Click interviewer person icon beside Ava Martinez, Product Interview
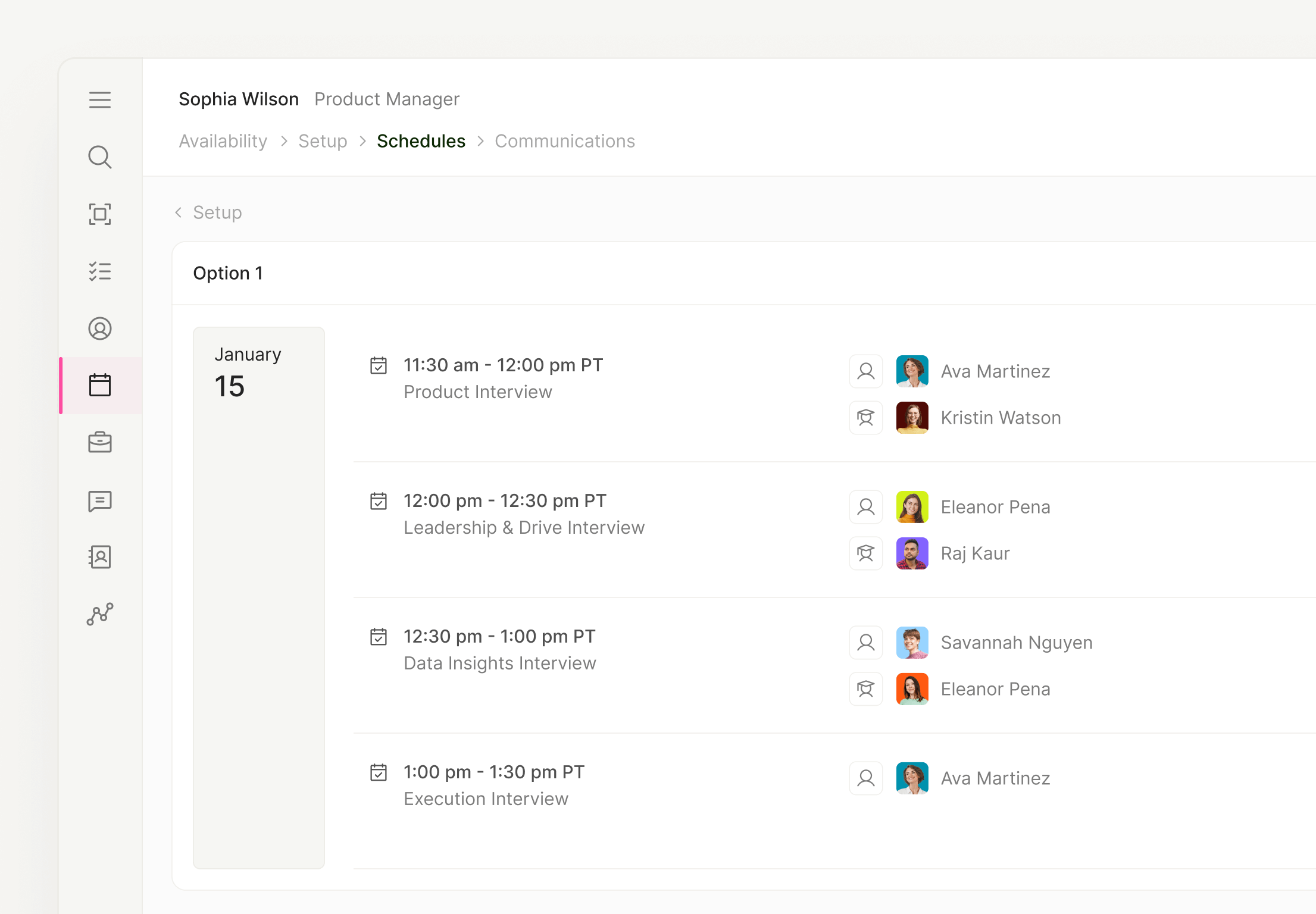The width and height of the screenshot is (1316, 914). point(866,371)
